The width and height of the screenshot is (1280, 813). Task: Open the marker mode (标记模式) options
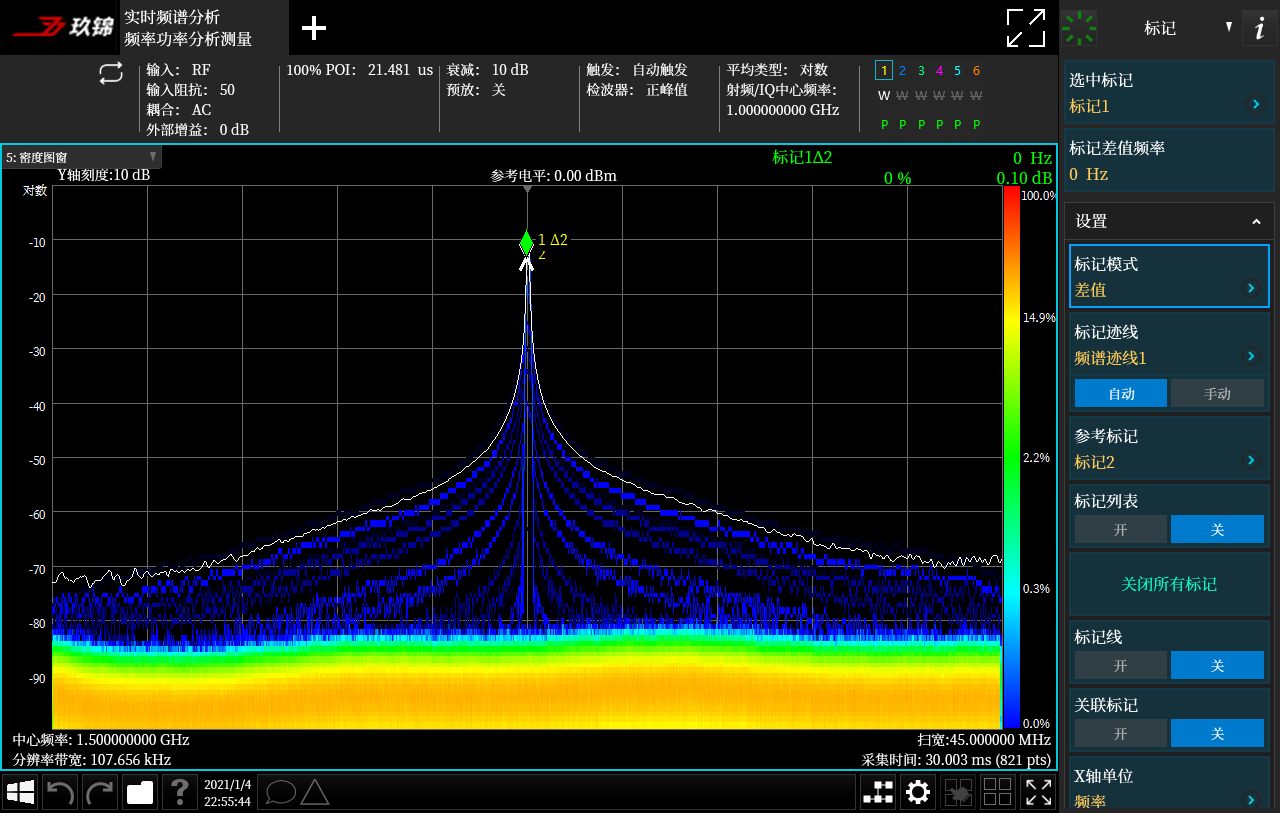[x=1169, y=276]
